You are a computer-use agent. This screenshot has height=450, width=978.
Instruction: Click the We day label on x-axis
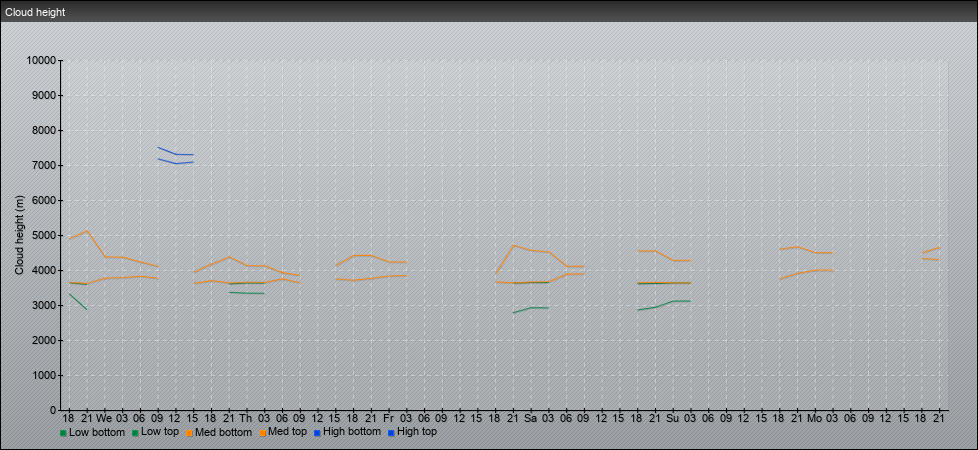pyautogui.click(x=104, y=418)
